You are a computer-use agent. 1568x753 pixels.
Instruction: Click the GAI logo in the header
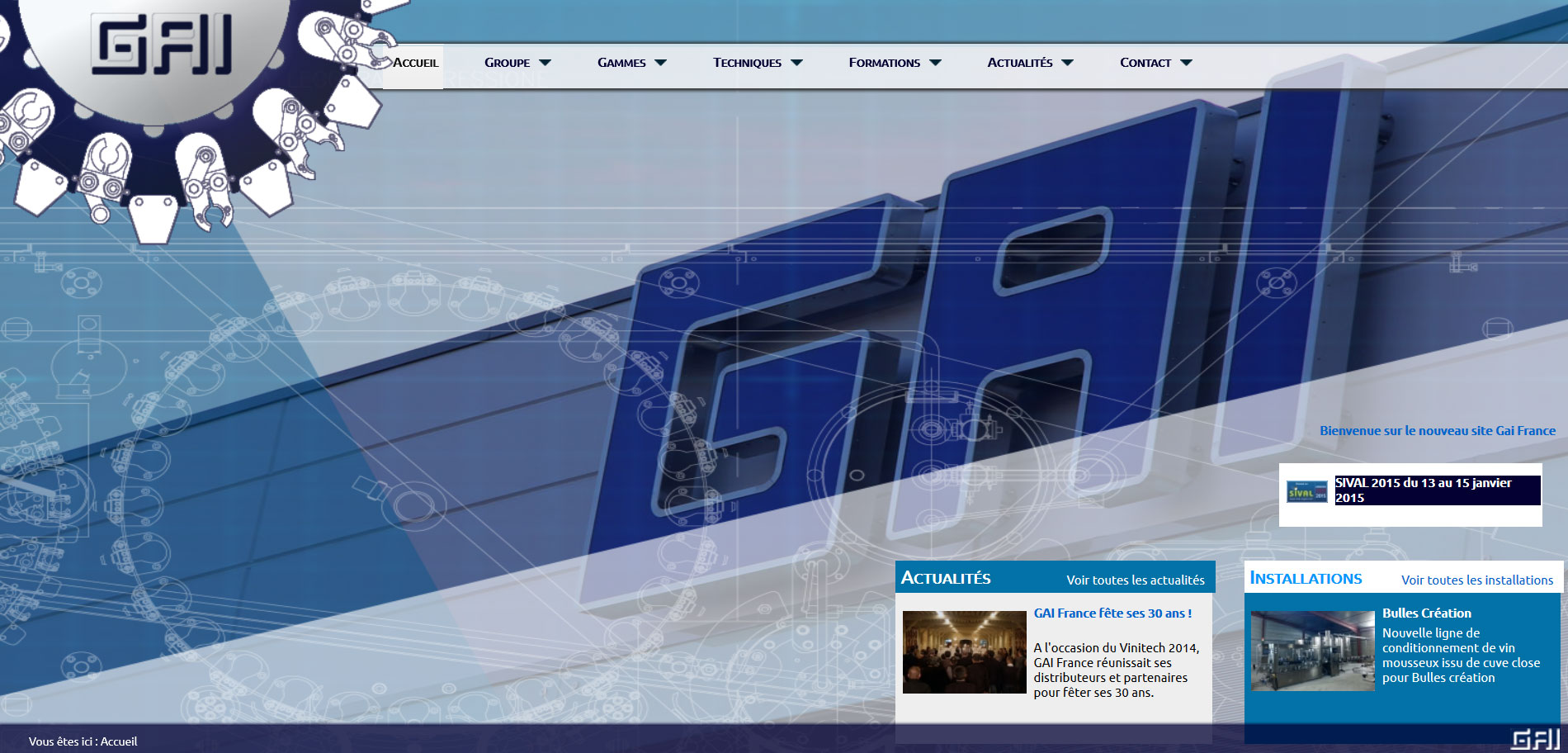162,45
